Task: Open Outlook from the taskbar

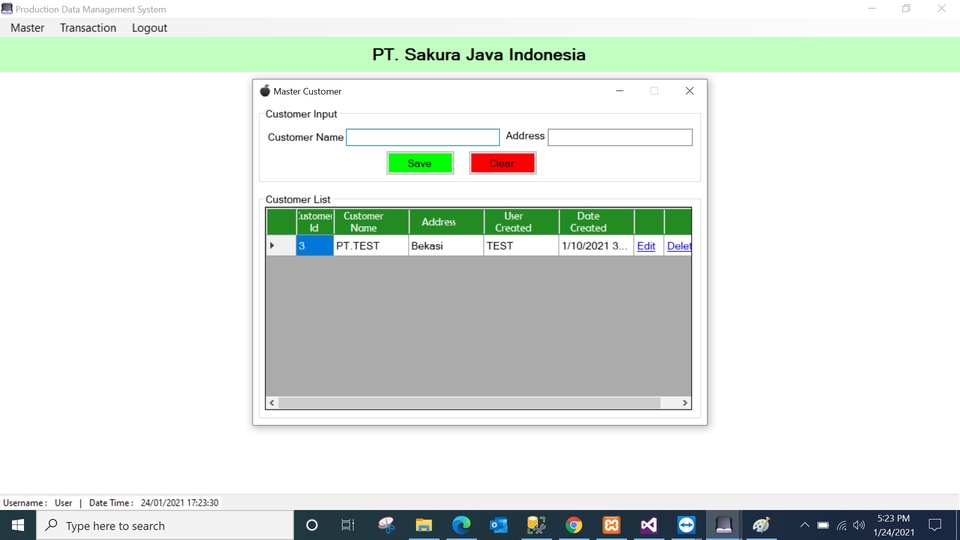Action: [x=498, y=525]
